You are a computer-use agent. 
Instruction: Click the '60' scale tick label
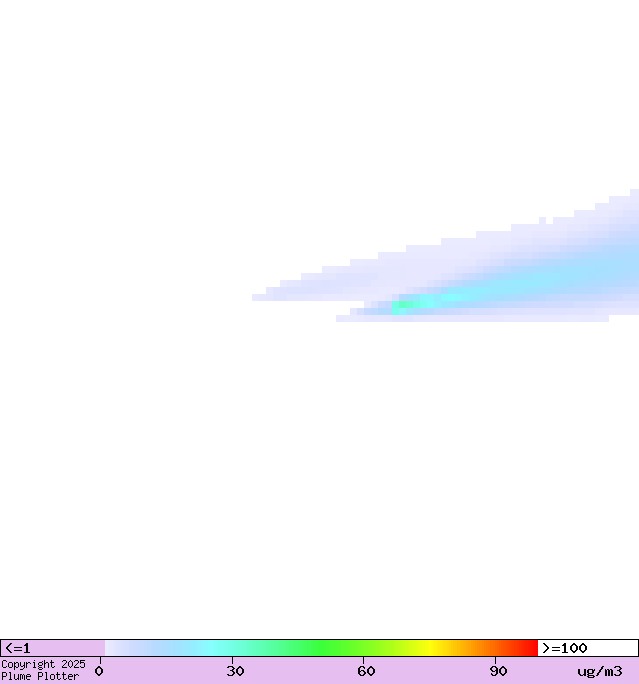366,671
